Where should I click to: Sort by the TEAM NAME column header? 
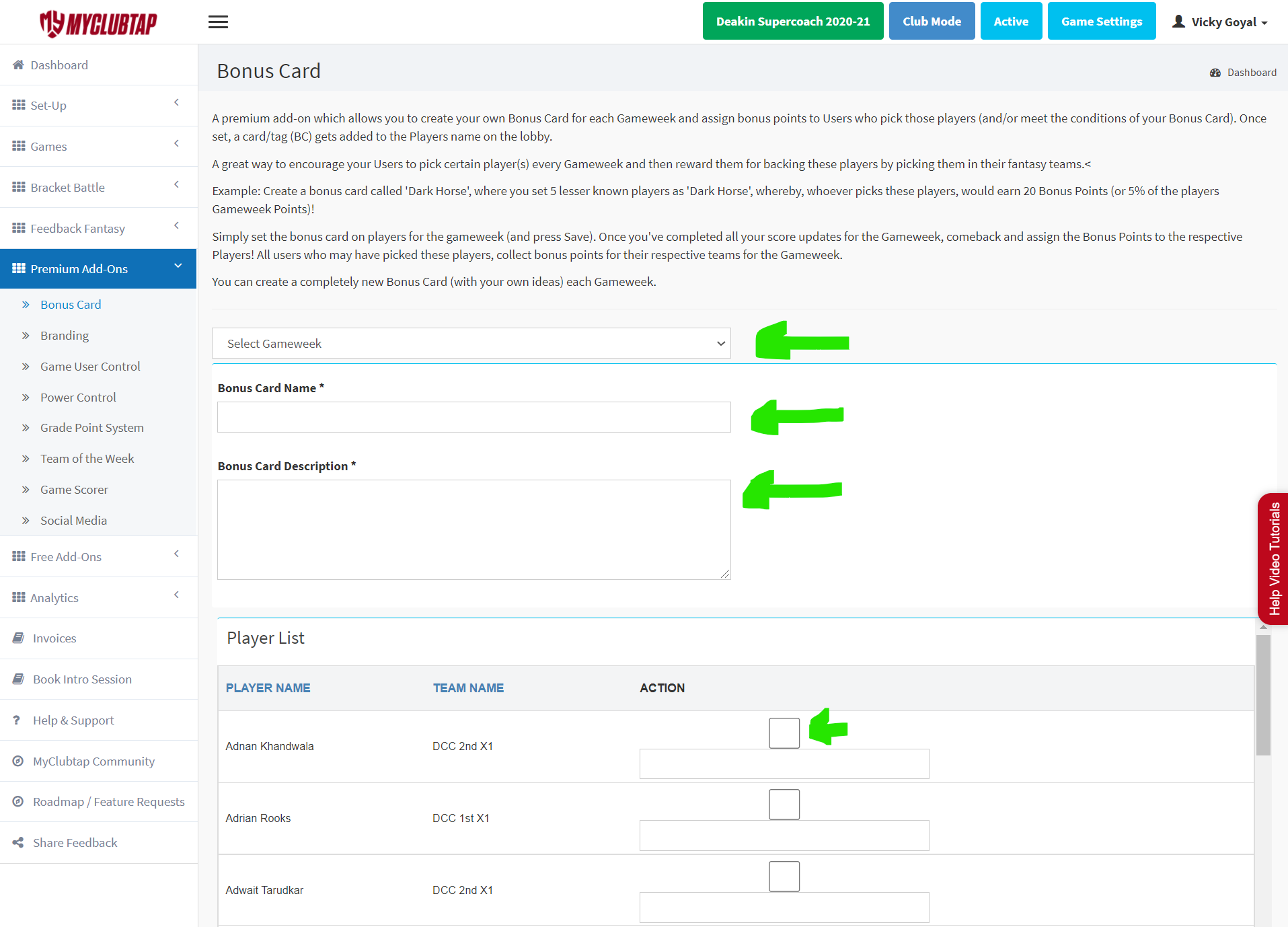coord(468,688)
